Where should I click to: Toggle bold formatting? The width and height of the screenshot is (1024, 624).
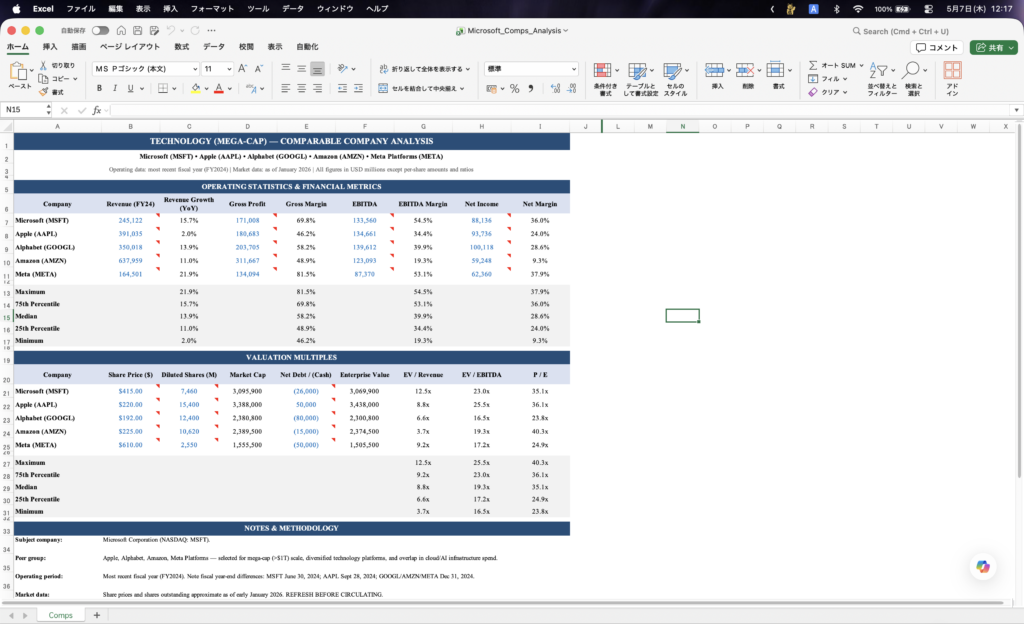coord(99,88)
